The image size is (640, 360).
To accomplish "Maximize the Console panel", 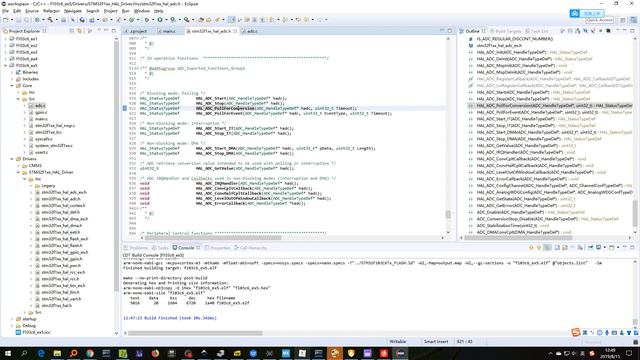I will pyautogui.click(x=632, y=247).
